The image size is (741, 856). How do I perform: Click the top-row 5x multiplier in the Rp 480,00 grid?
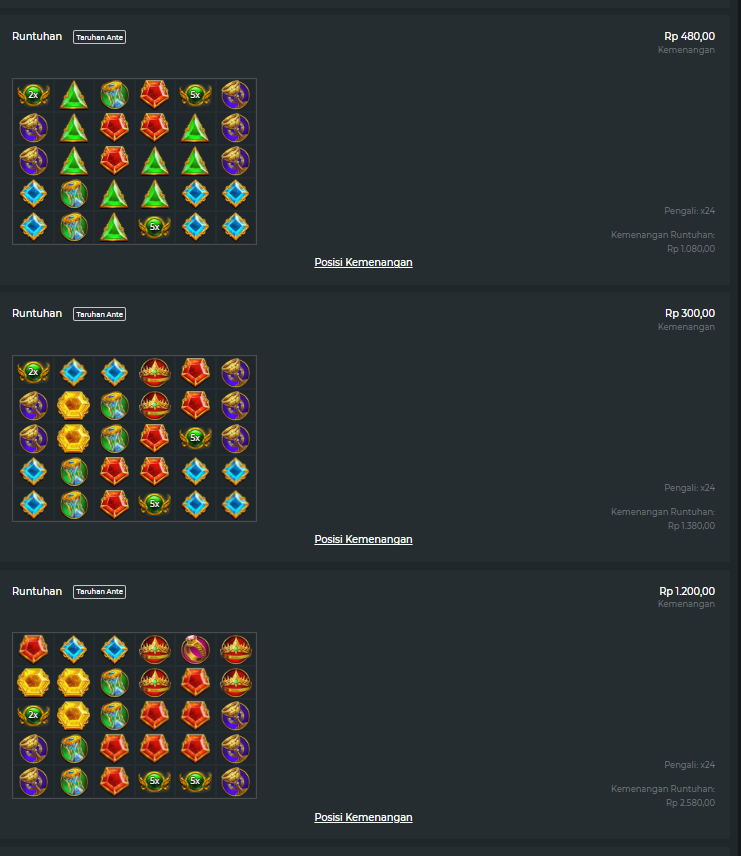pos(195,95)
